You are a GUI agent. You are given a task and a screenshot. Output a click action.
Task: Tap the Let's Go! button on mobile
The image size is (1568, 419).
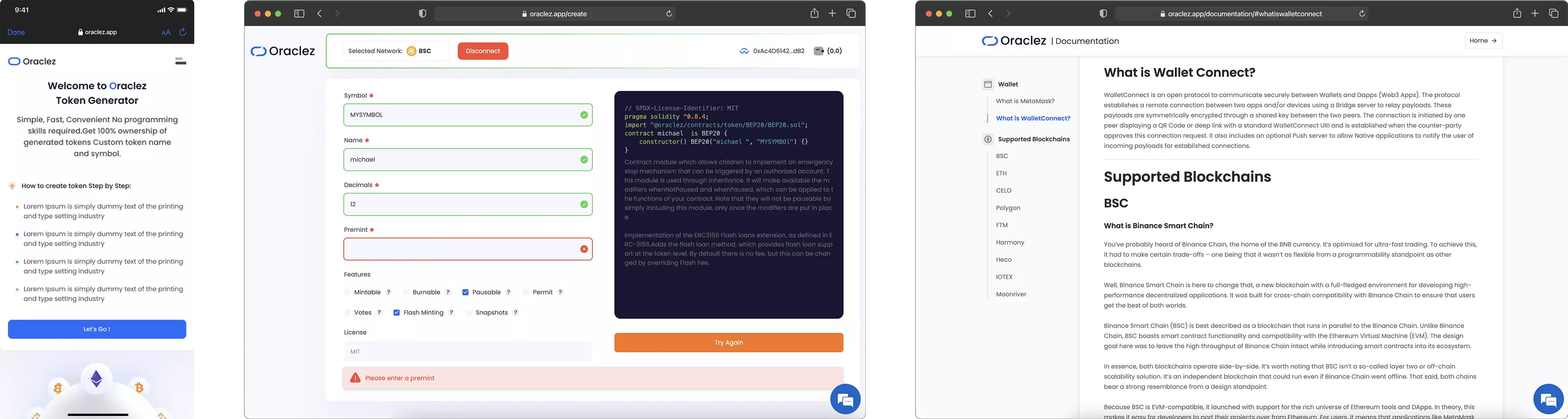[x=97, y=329]
